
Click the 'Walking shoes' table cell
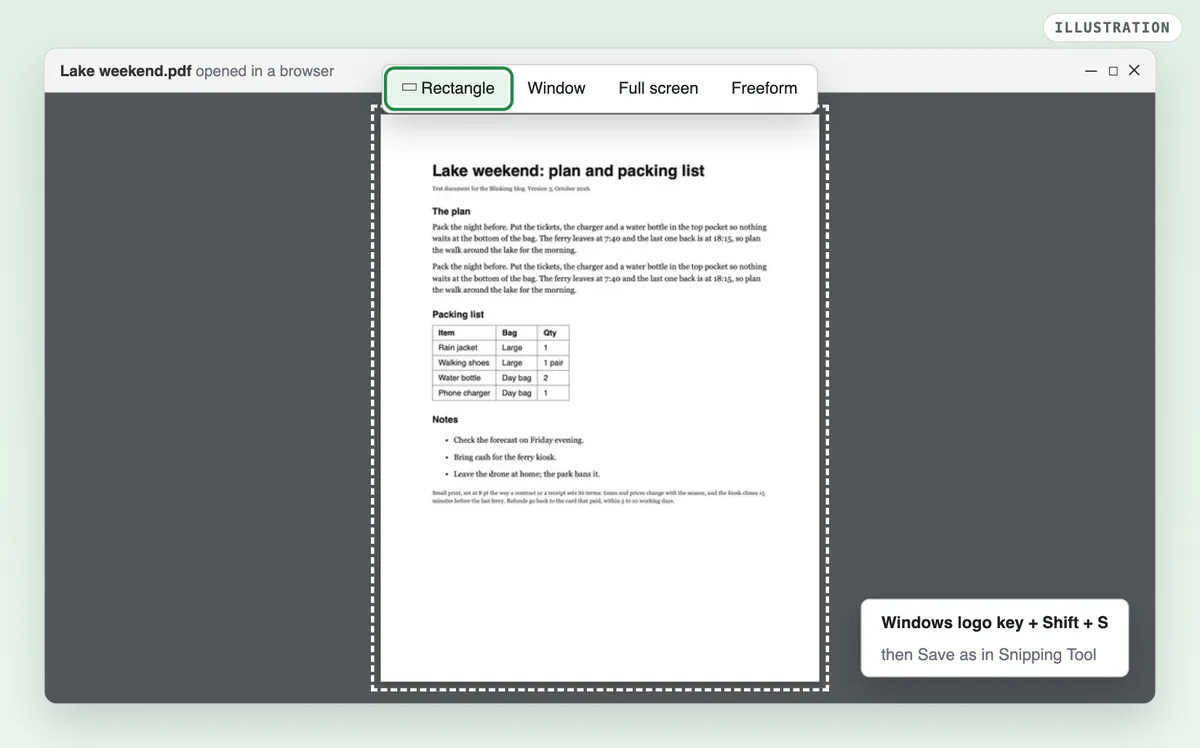tap(464, 363)
